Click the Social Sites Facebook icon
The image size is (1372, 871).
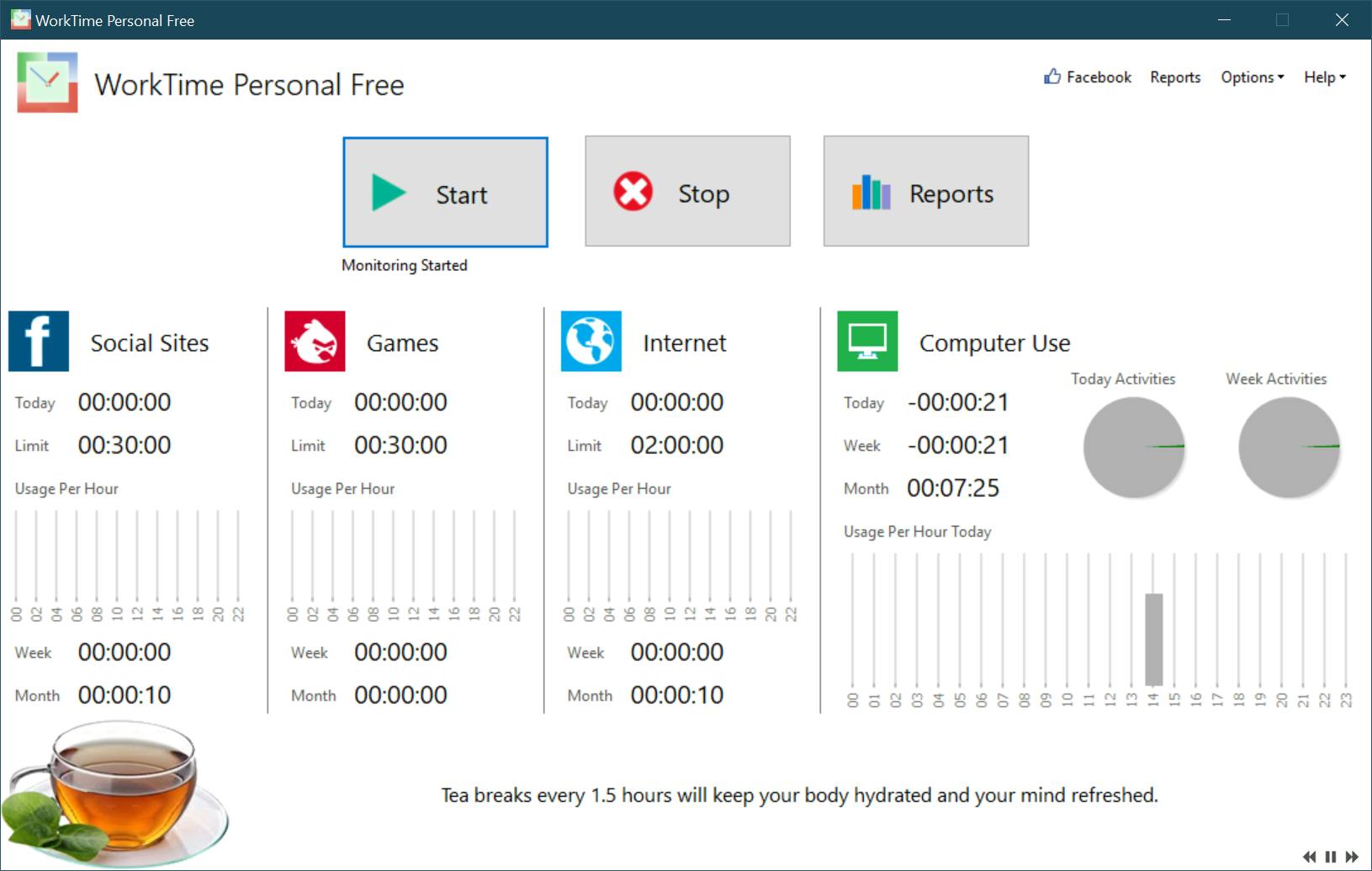[39, 342]
